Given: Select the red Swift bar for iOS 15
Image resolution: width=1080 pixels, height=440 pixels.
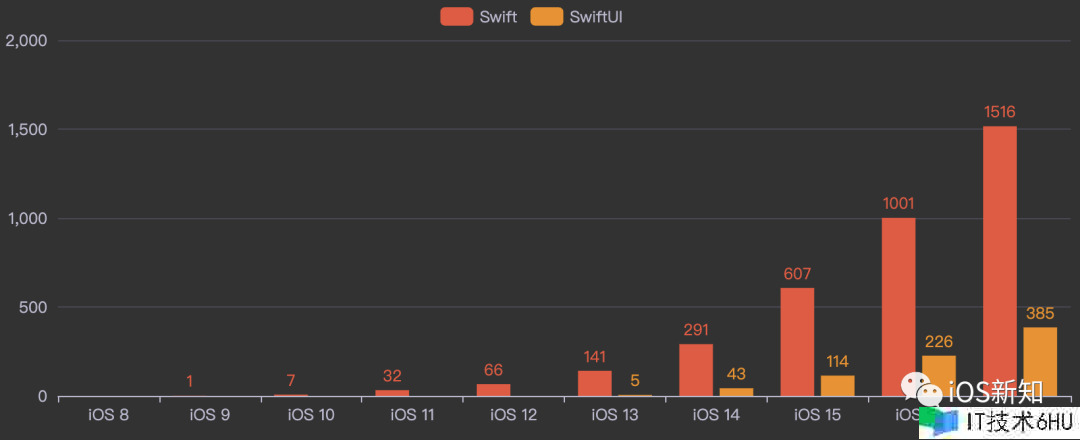Looking at the screenshot, I should pos(797,340).
